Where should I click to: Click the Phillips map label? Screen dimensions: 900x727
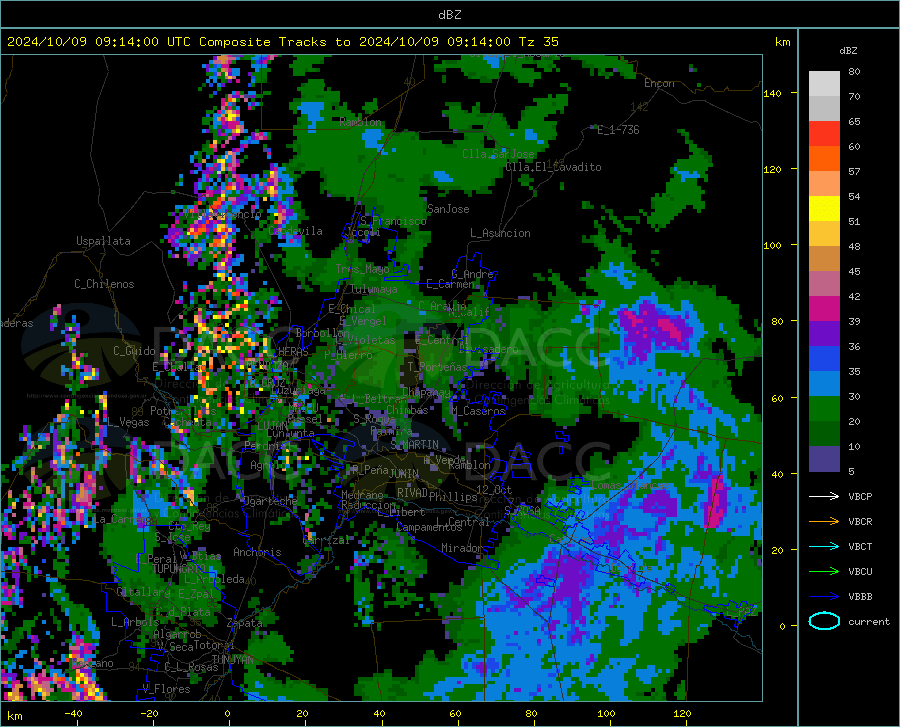pos(453,497)
